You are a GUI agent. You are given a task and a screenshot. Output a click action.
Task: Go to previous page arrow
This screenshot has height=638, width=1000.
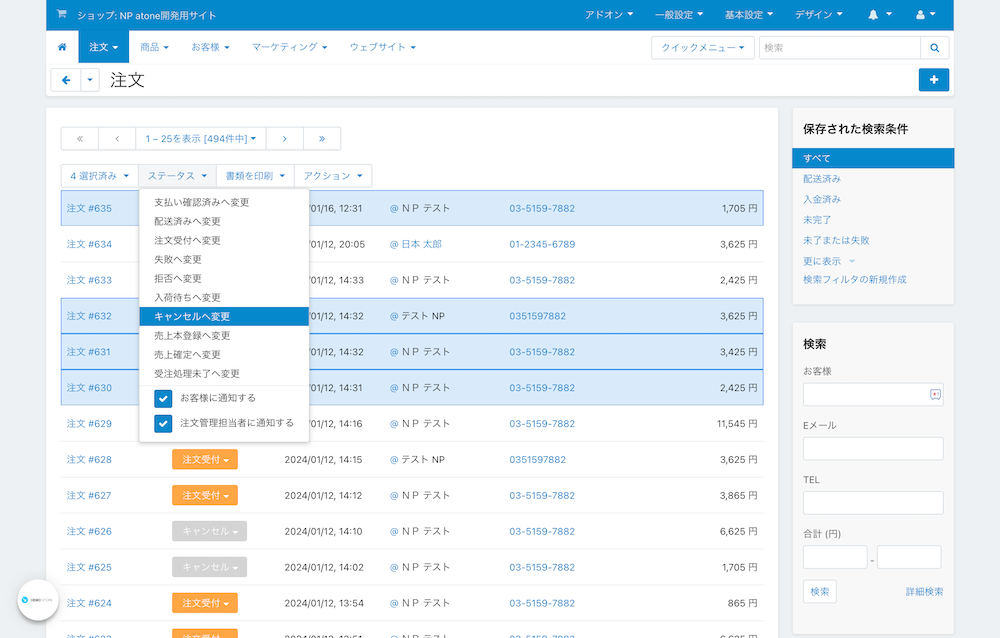coord(117,138)
